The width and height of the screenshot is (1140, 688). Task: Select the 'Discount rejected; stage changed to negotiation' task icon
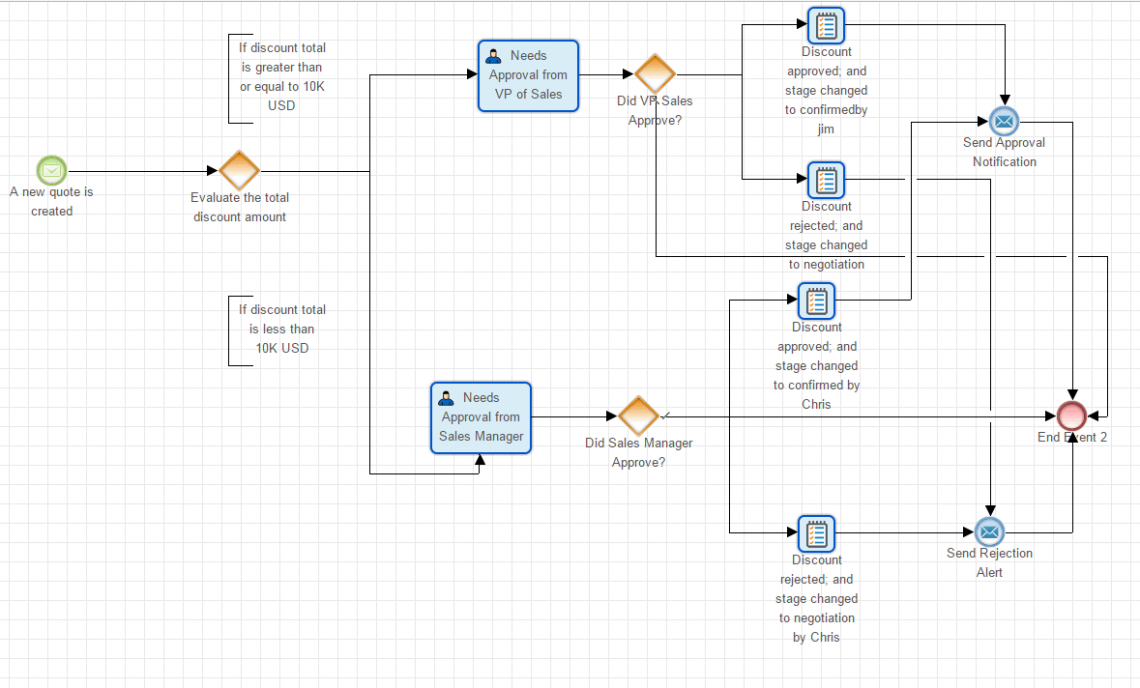(826, 181)
